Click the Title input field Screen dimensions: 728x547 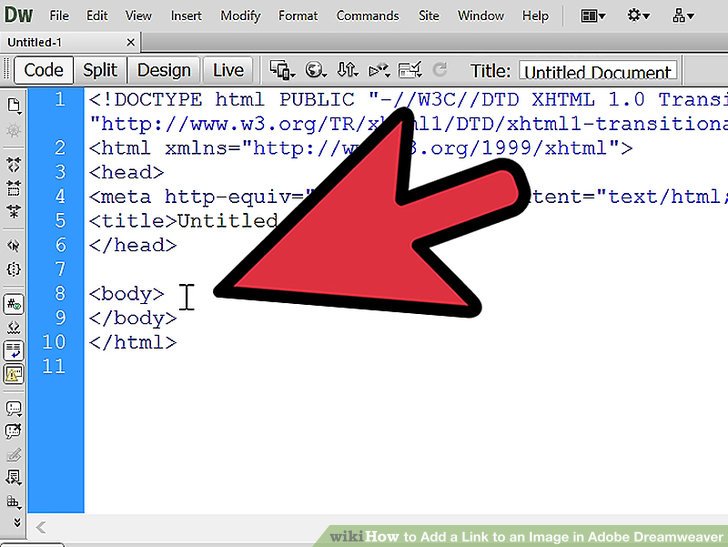coord(598,71)
